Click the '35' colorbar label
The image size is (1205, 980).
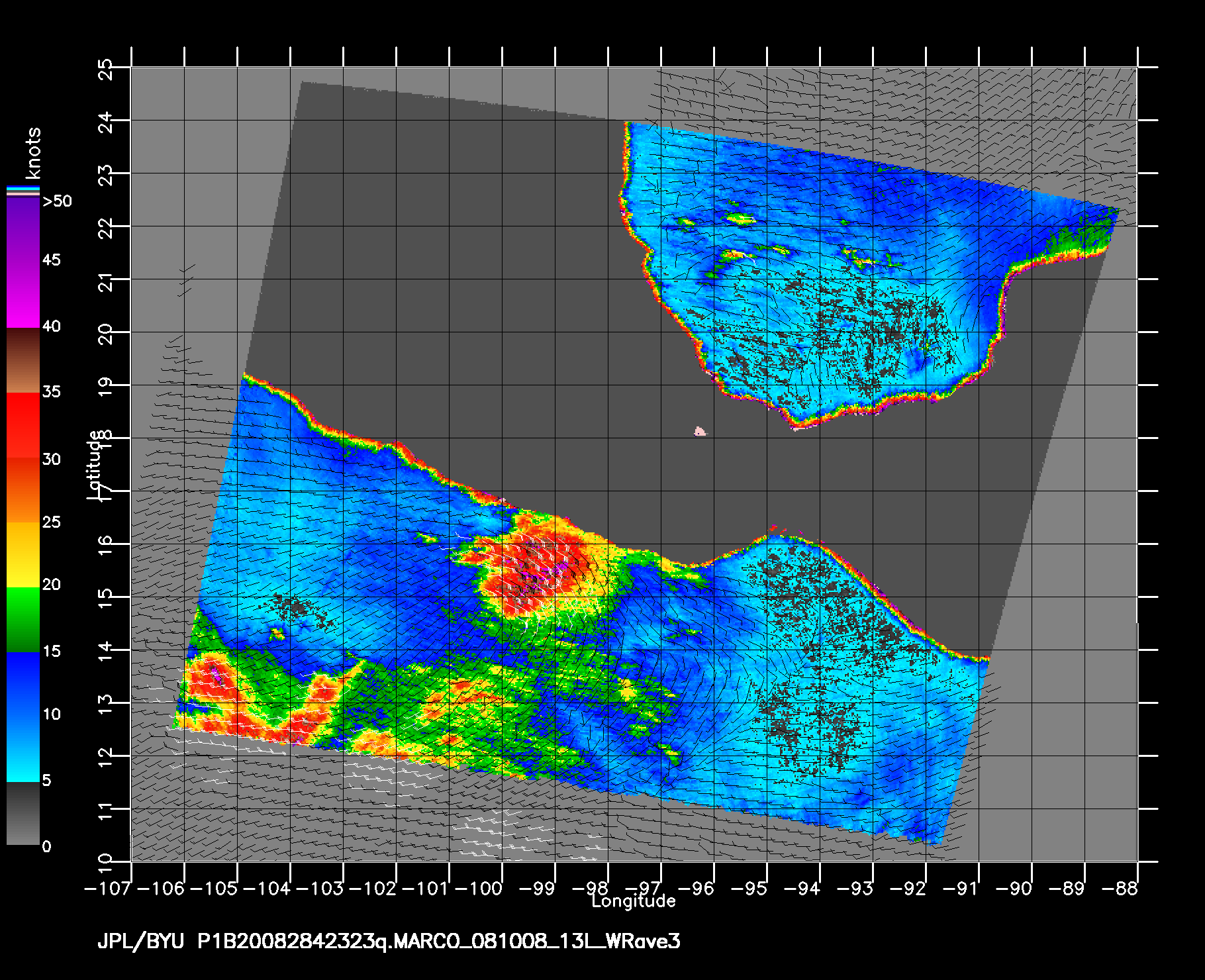coord(51,391)
